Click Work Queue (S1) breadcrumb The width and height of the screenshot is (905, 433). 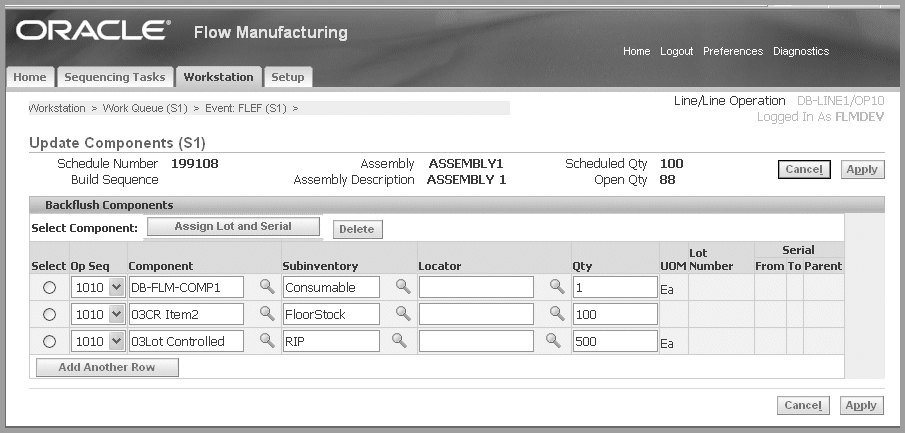click(x=145, y=109)
